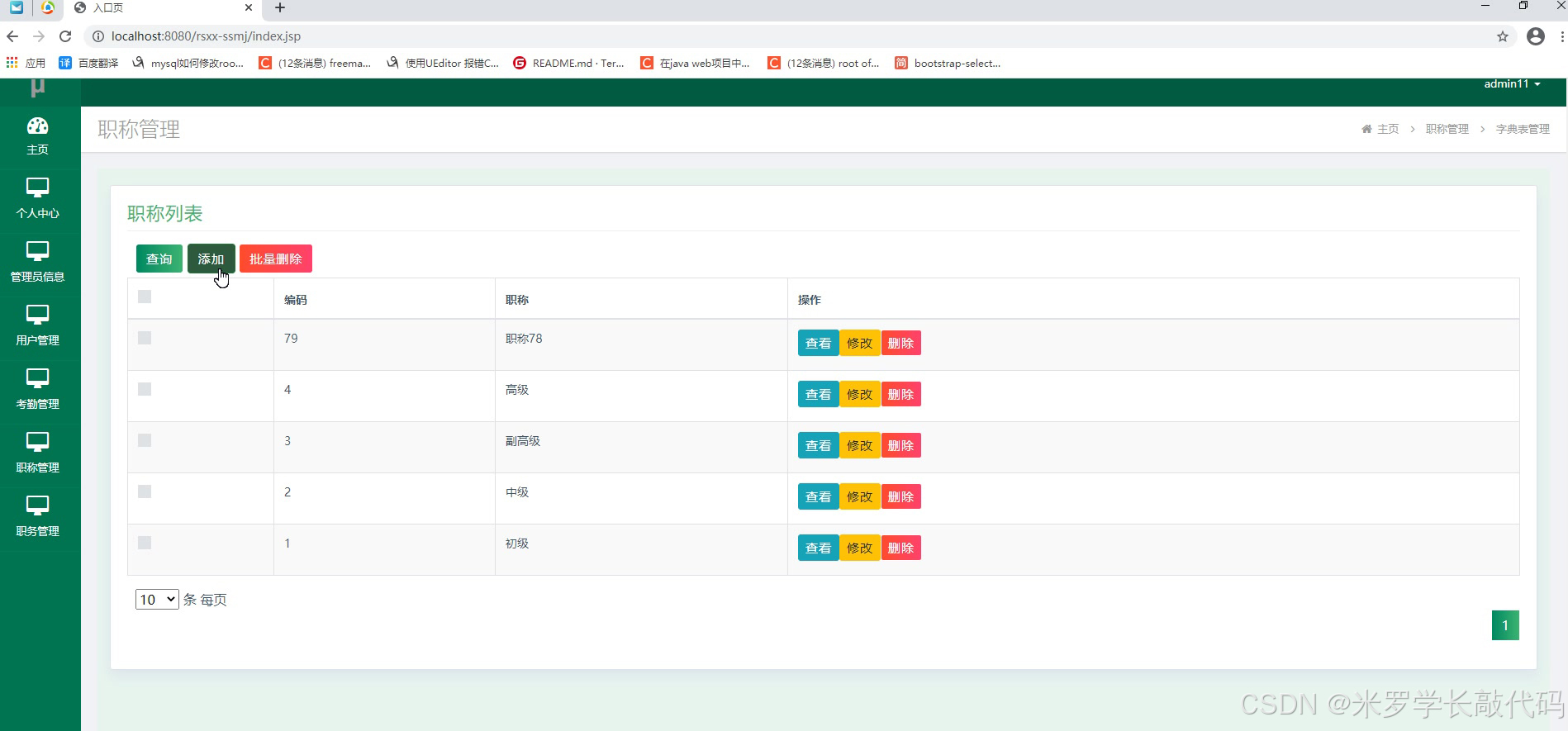The height and width of the screenshot is (731, 1568).
Task: Click the 批量删除 bulk delete button
Action: (276, 259)
